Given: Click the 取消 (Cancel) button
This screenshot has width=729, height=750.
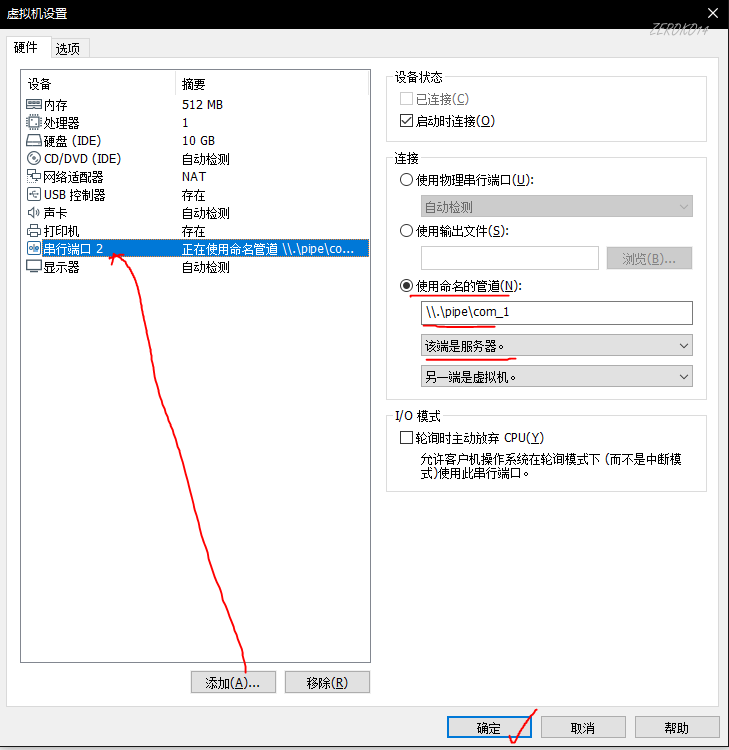Looking at the screenshot, I should 583,728.
